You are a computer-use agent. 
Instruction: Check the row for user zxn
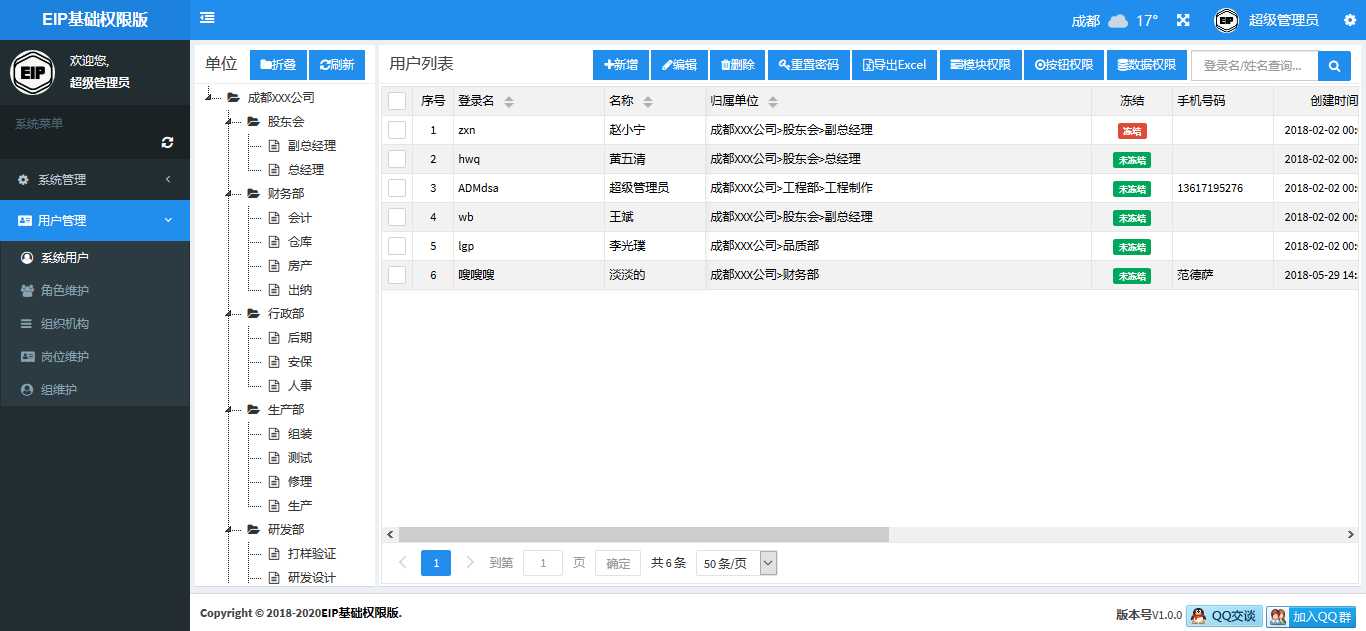[x=397, y=130]
